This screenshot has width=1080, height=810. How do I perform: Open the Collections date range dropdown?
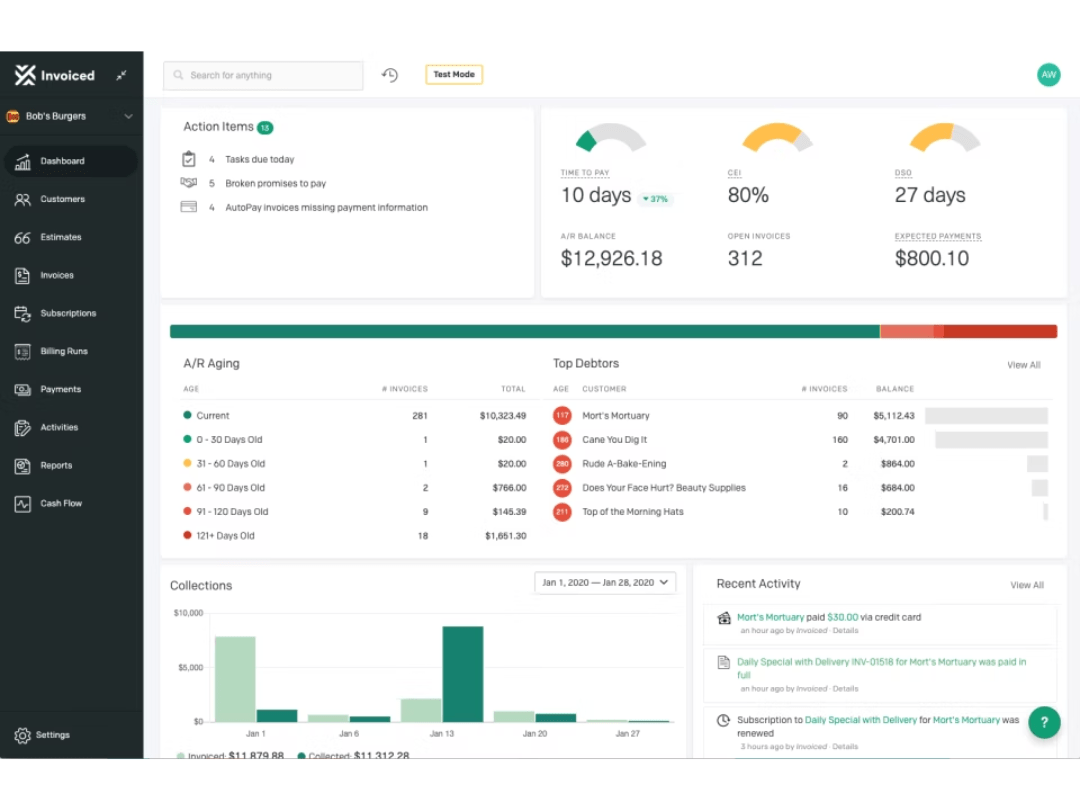pyautogui.click(x=604, y=582)
